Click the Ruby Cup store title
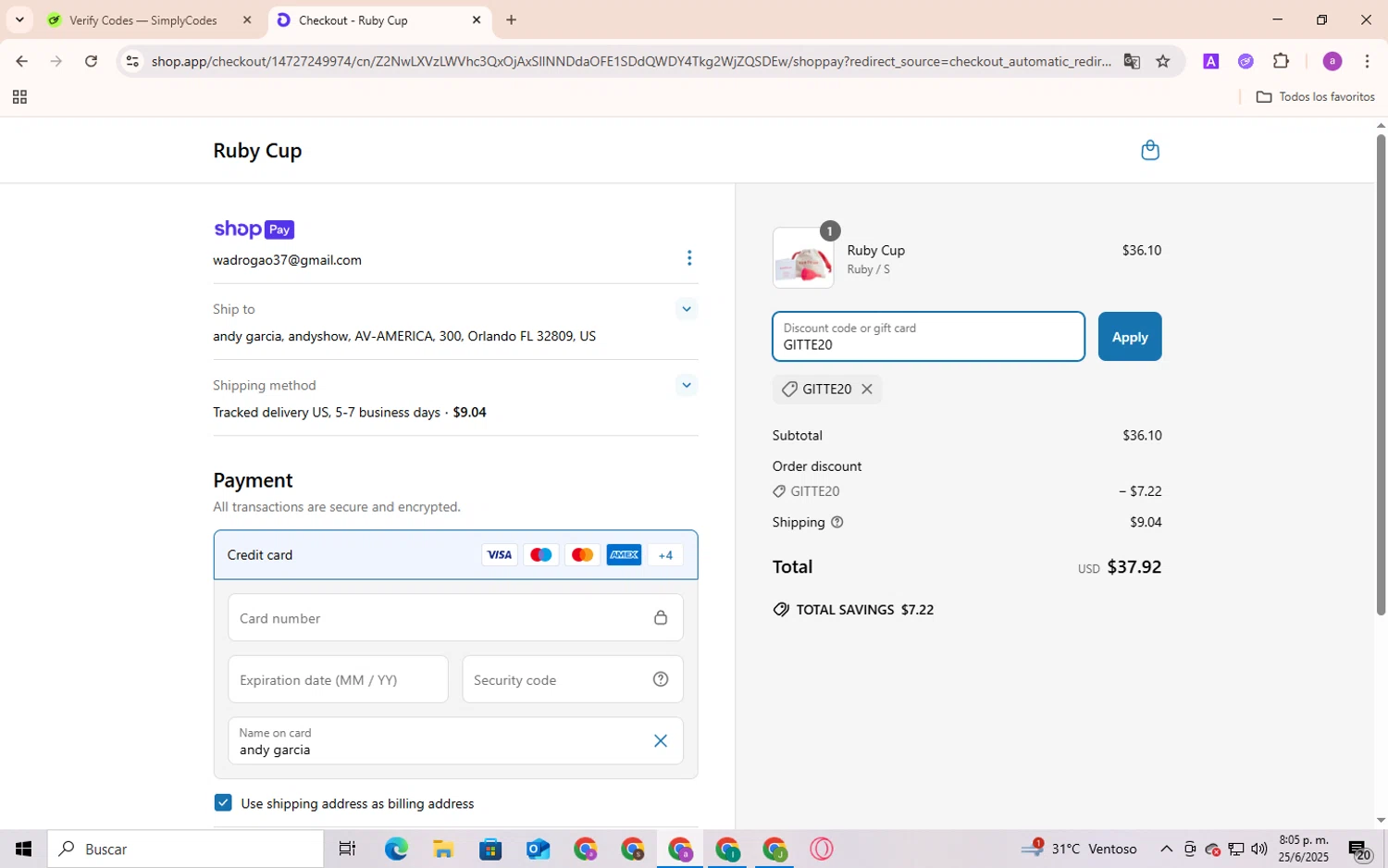This screenshot has height=868, width=1388. [257, 151]
